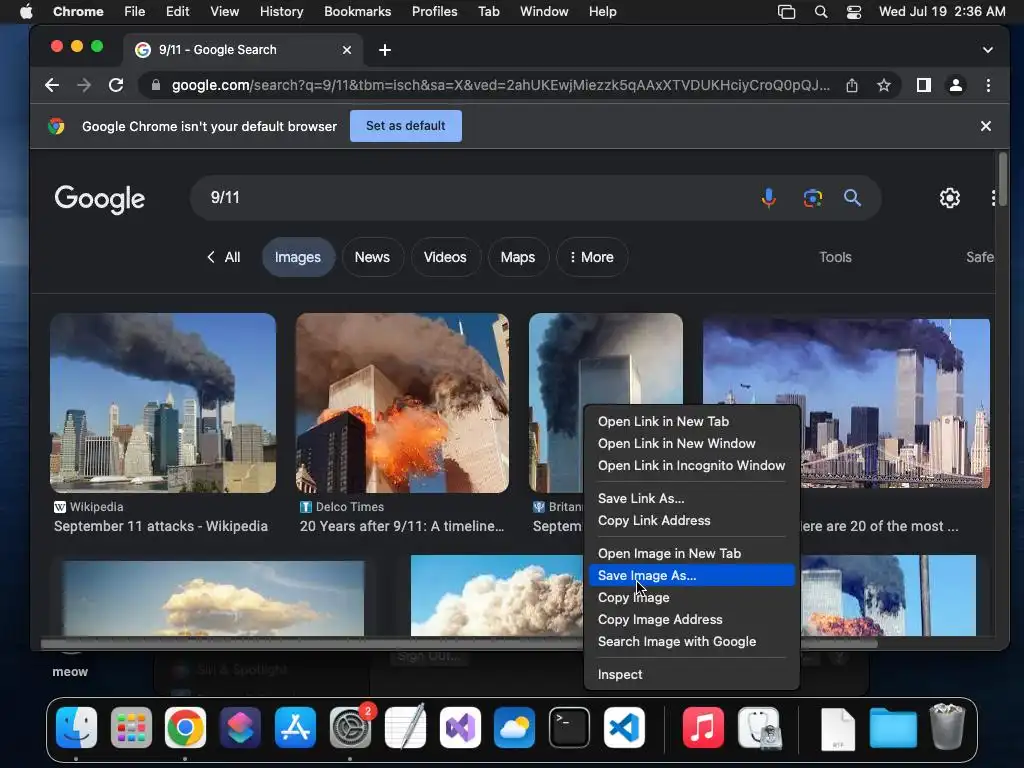Toggle Chrome's side panel icon
Viewport: 1024px width, 768px height.
[923, 85]
